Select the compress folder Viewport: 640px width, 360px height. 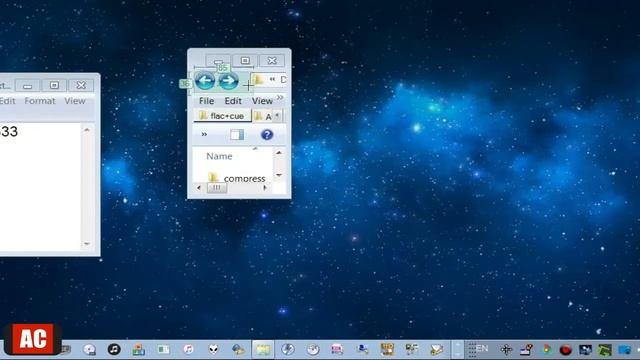[237, 178]
